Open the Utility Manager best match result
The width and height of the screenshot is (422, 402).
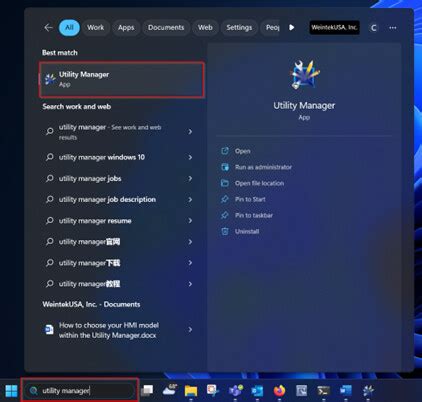(122, 79)
